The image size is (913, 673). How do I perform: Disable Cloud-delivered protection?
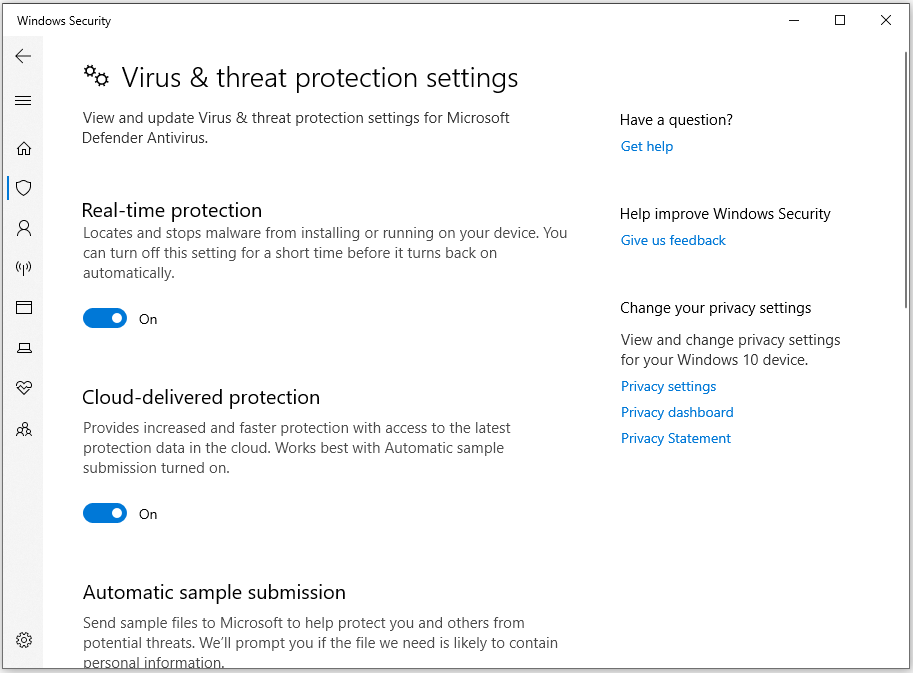(x=104, y=512)
